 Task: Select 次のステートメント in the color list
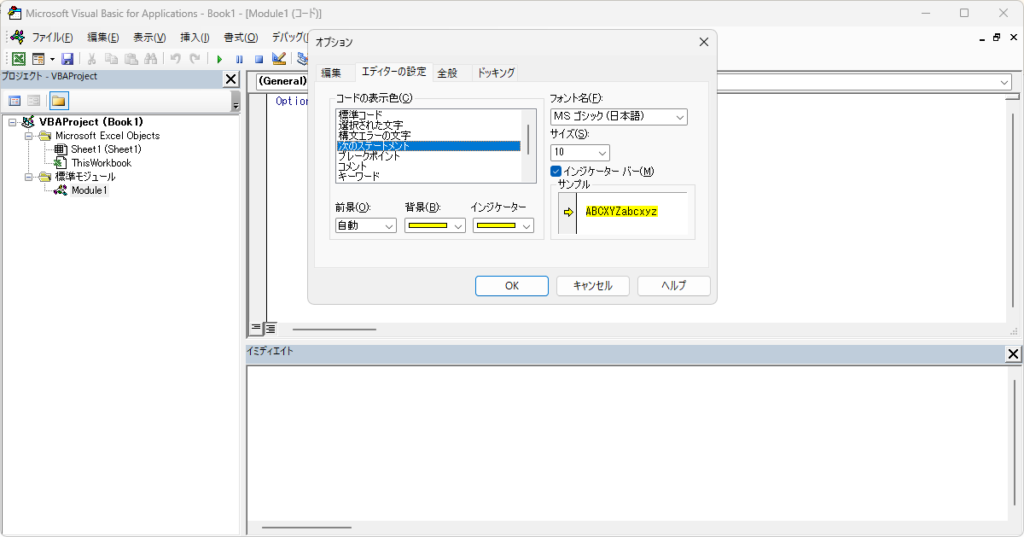pyautogui.click(x=428, y=146)
